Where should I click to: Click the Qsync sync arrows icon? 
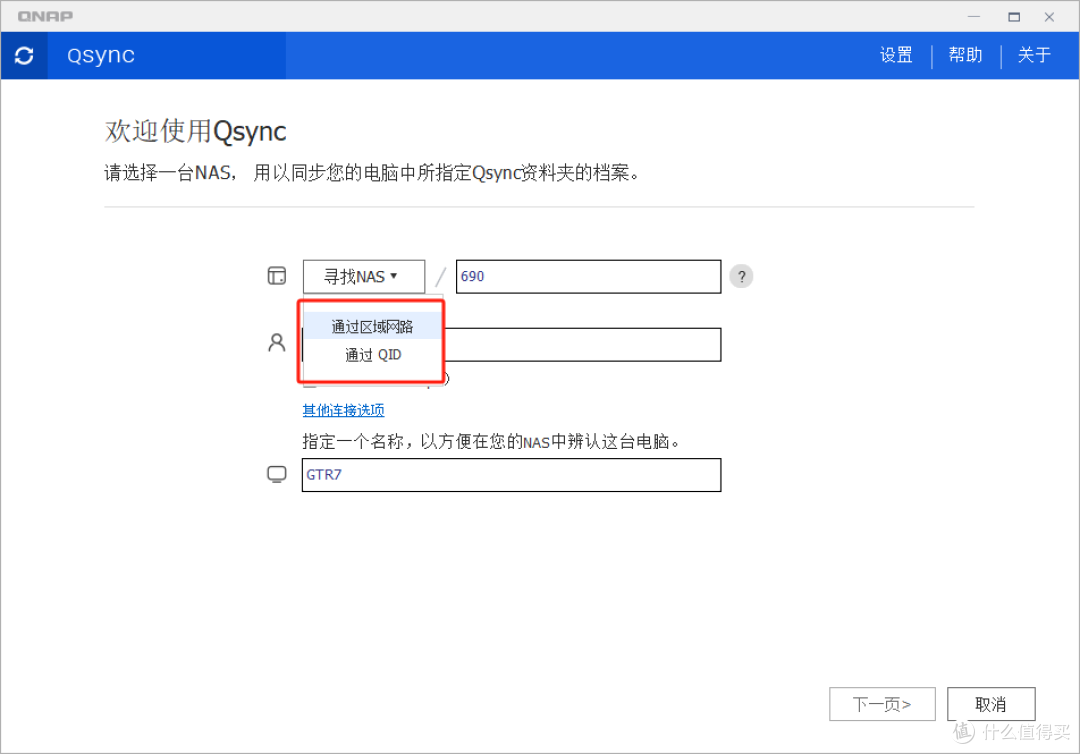click(x=24, y=55)
